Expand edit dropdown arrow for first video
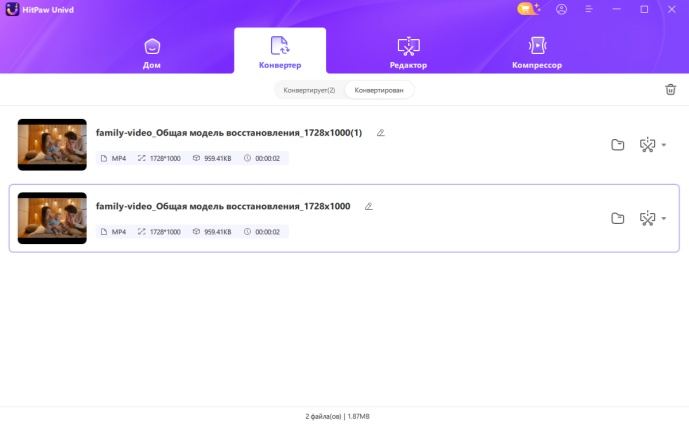Image resolution: width=689 pixels, height=425 pixels. 664,145
